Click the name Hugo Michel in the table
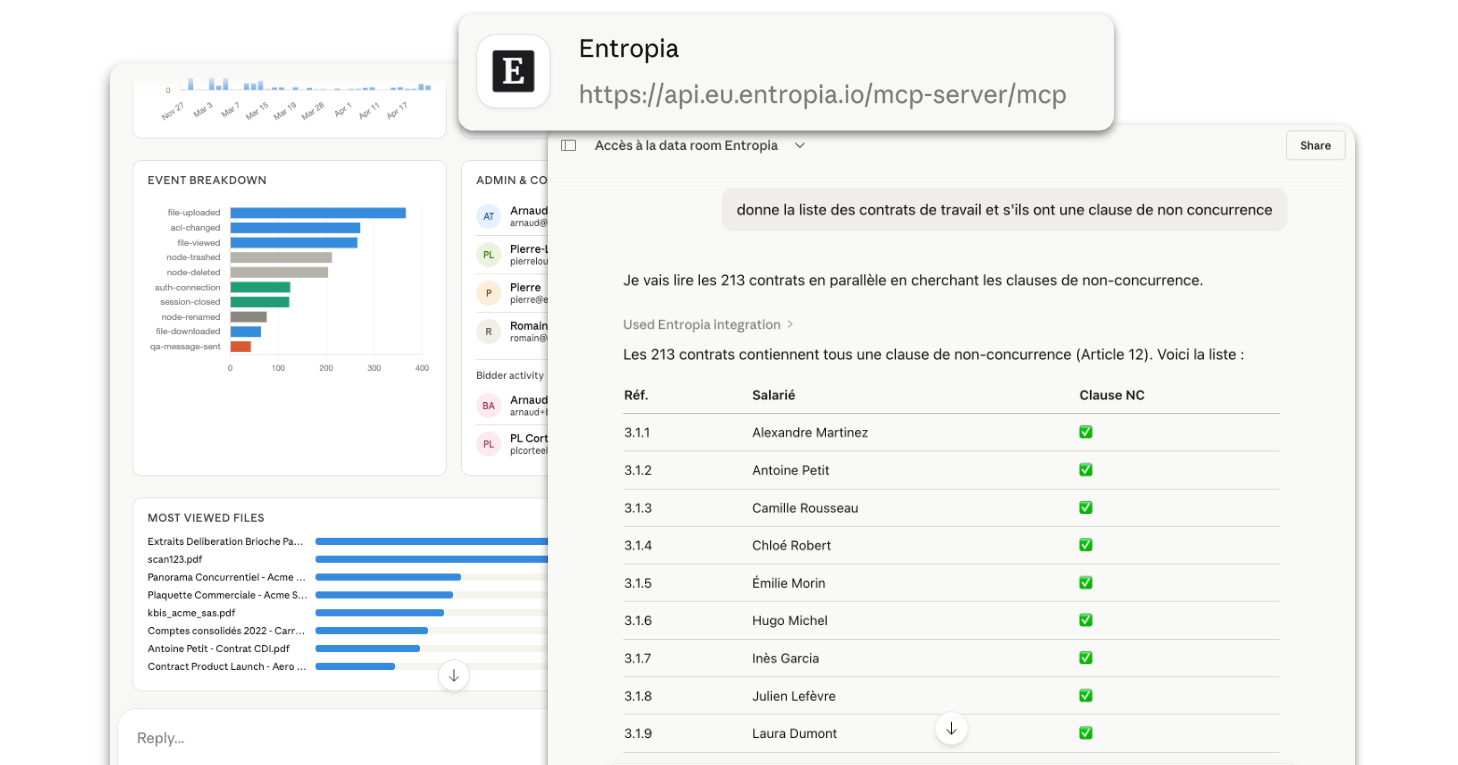1458x765 pixels. click(x=790, y=621)
